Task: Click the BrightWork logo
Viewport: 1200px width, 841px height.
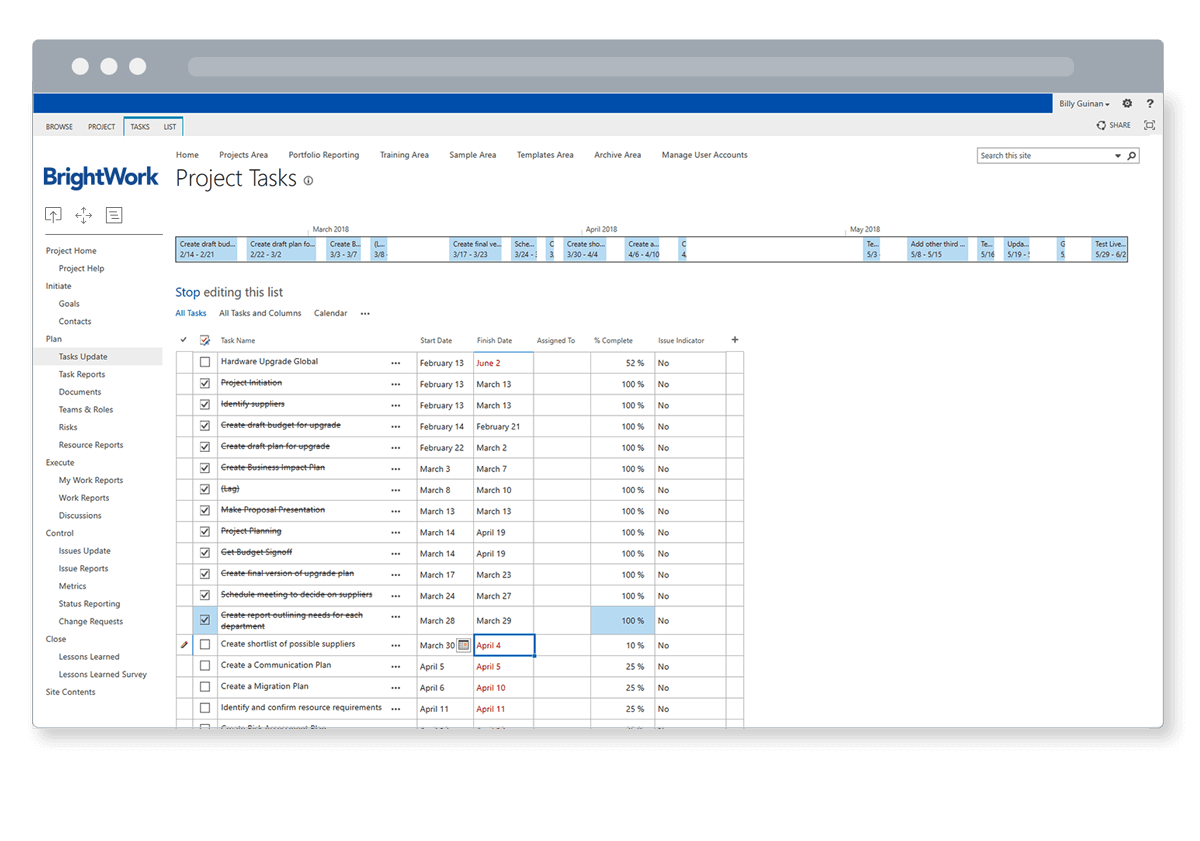Action: point(101,177)
